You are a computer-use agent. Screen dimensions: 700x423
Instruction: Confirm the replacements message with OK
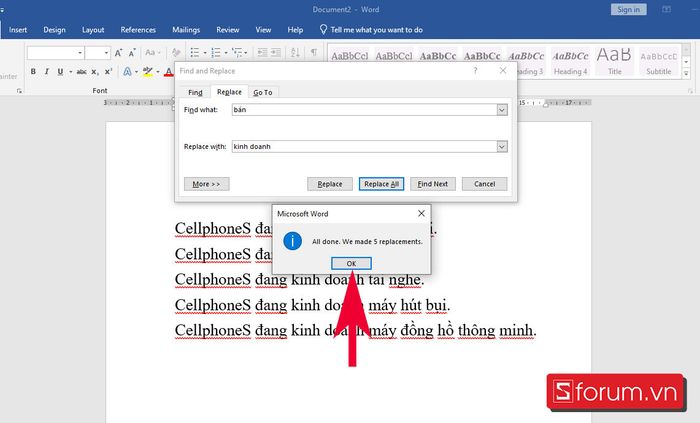click(351, 264)
